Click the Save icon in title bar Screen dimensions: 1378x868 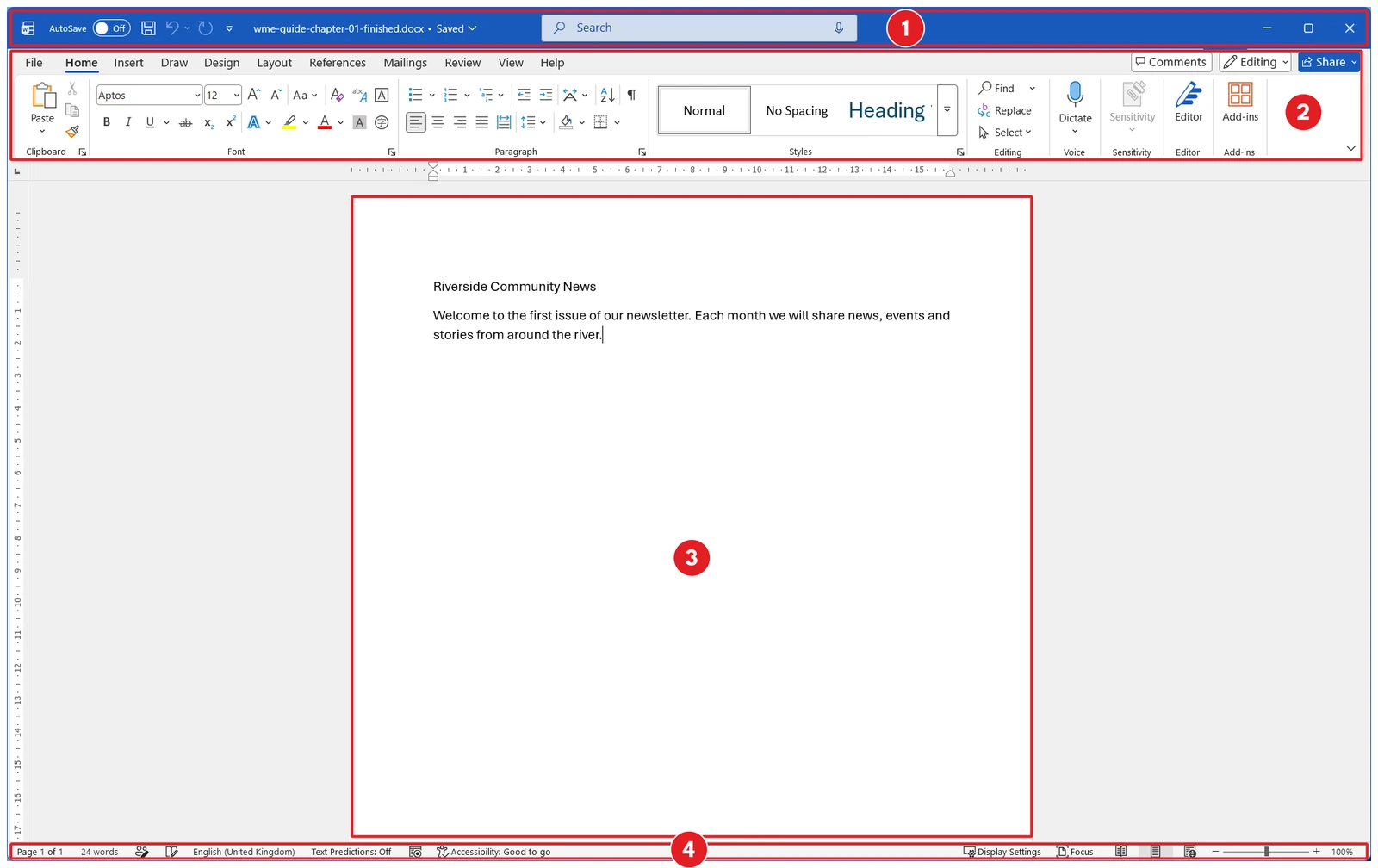point(148,28)
